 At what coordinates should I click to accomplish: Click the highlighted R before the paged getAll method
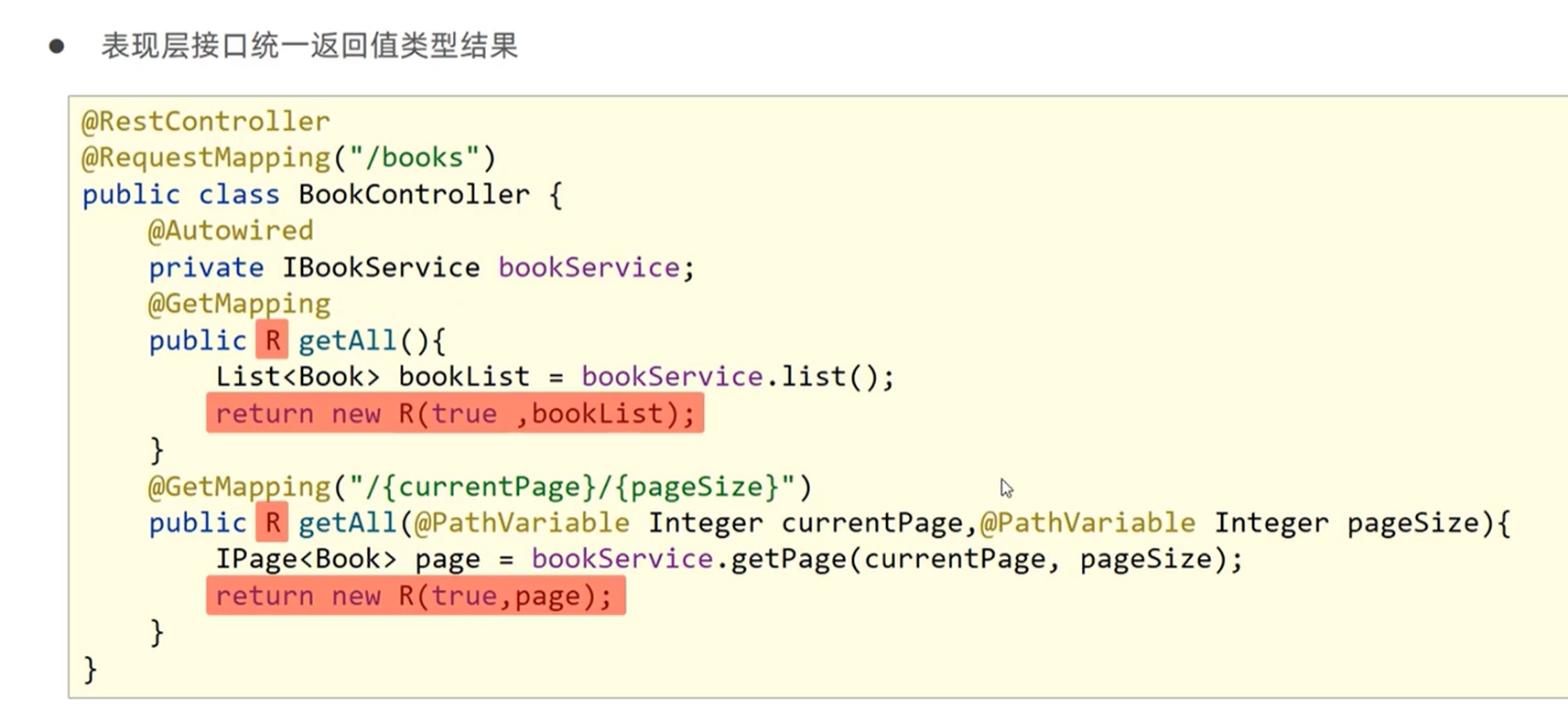pyautogui.click(x=272, y=522)
